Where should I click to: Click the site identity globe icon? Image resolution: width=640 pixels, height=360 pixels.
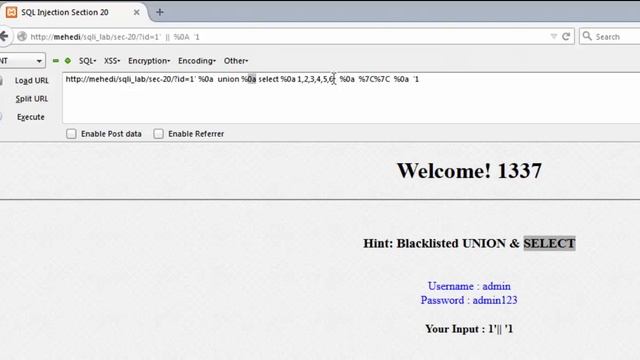(x=22, y=37)
